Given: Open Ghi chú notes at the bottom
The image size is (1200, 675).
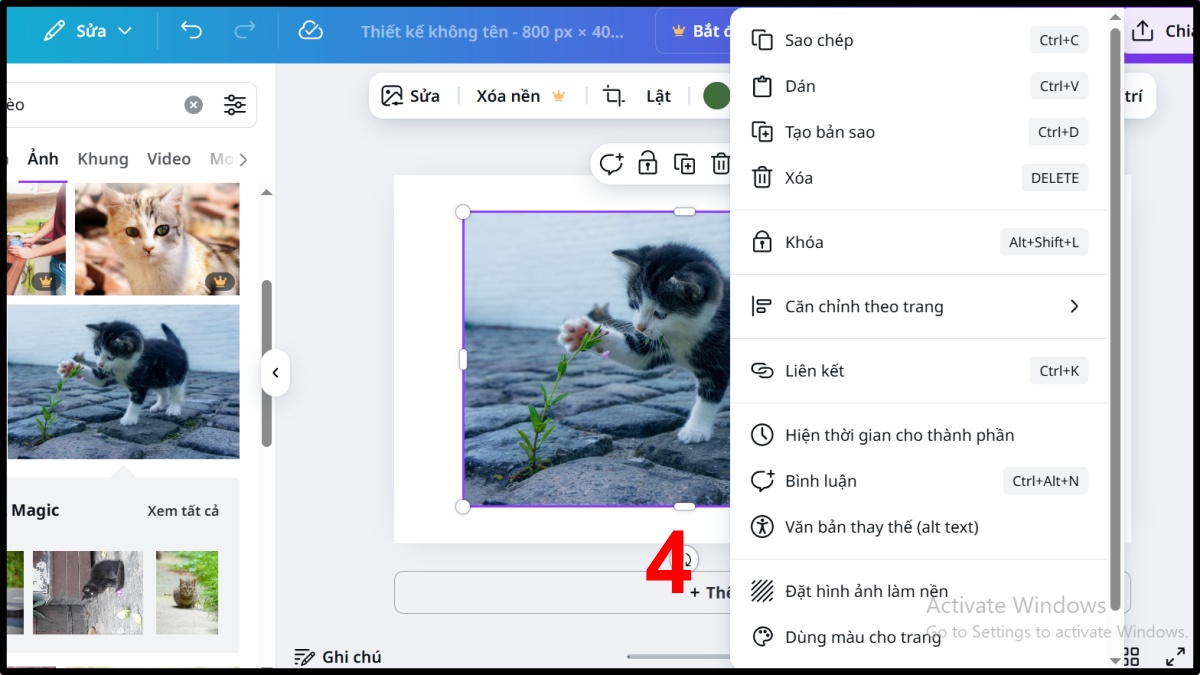Looking at the screenshot, I should tap(337, 657).
